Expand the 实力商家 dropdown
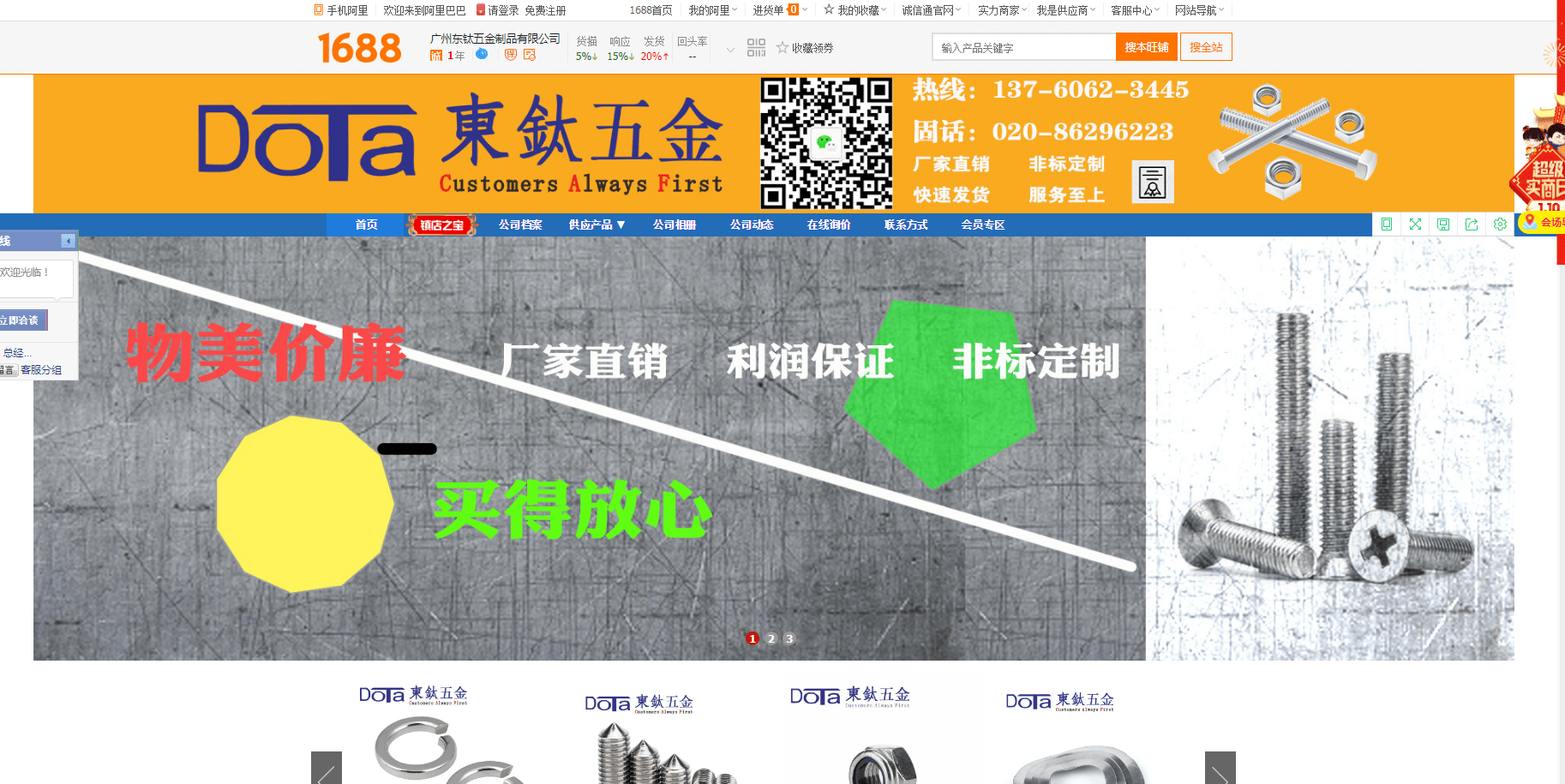Image resolution: width=1565 pixels, height=784 pixels. pyautogui.click(x=1002, y=10)
